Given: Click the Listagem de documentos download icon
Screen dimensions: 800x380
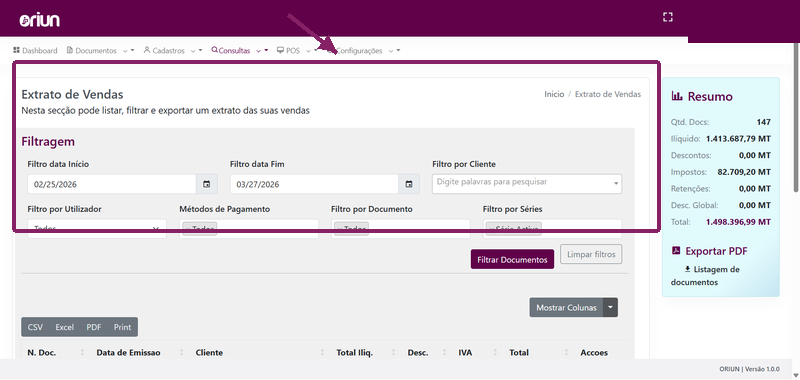Looking at the screenshot, I should (687, 269).
